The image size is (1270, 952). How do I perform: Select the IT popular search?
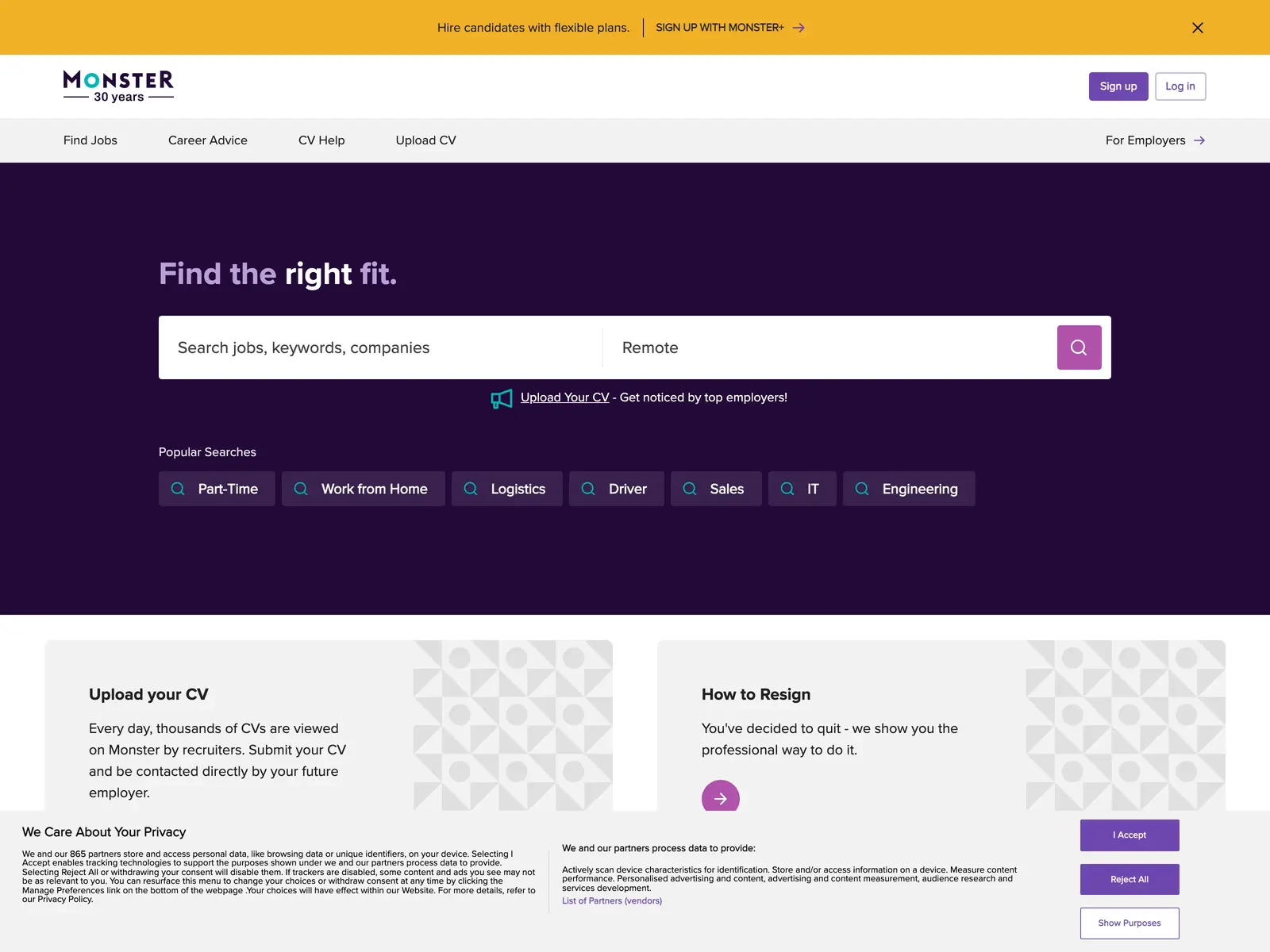[x=802, y=489]
